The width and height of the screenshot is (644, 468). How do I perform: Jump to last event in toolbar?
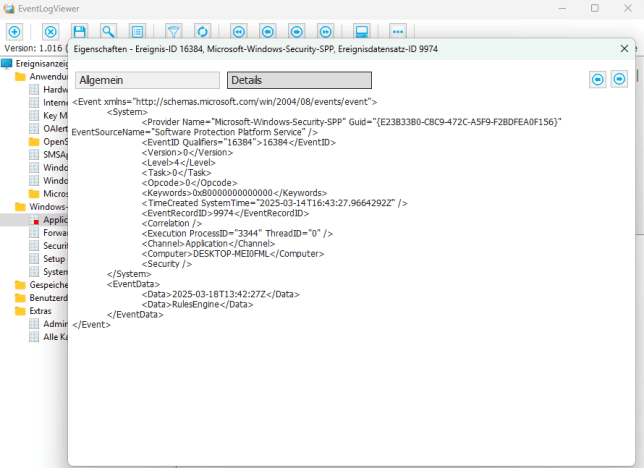point(325,33)
